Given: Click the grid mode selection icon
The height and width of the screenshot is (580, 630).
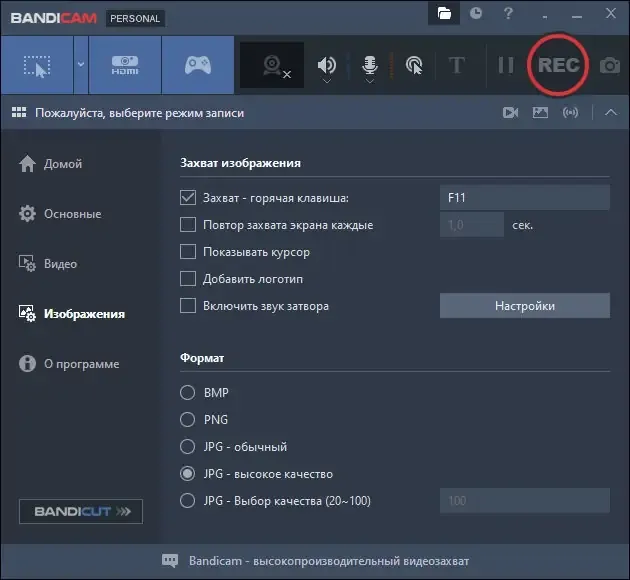Looking at the screenshot, I should pyautogui.click(x=19, y=112).
